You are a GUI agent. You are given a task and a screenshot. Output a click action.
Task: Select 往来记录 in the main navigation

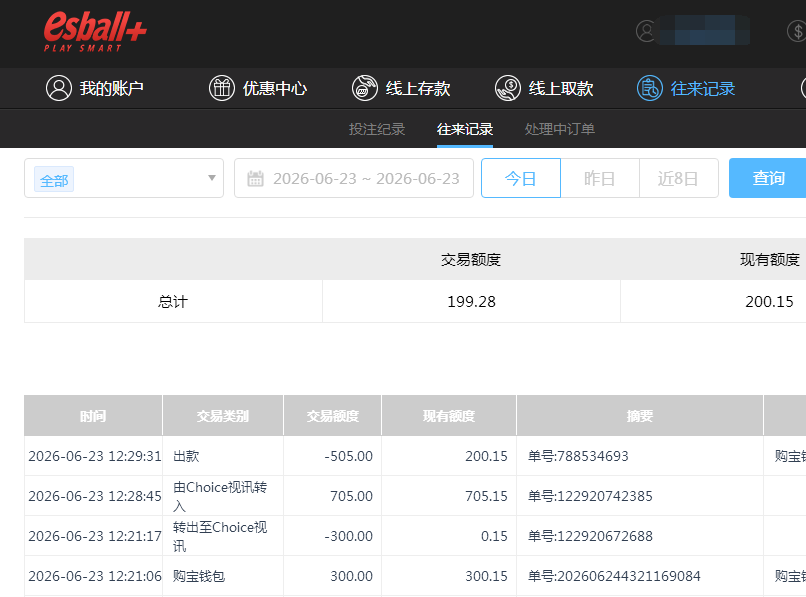pyautogui.click(x=686, y=88)
